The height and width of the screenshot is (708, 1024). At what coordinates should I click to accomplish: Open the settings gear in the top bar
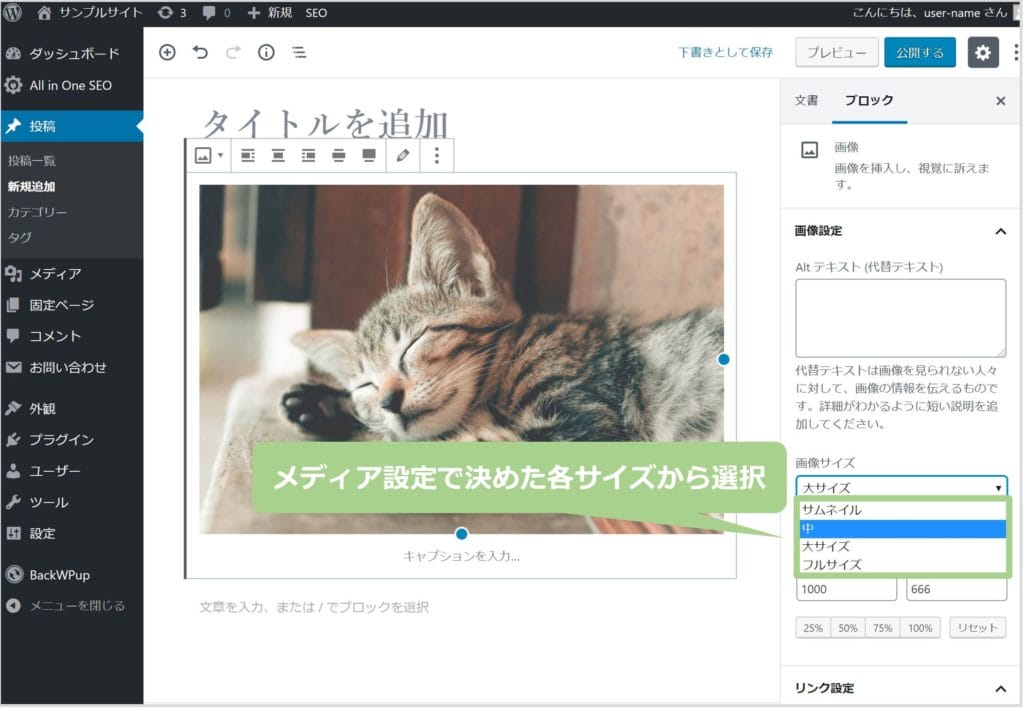coord(983,53)
